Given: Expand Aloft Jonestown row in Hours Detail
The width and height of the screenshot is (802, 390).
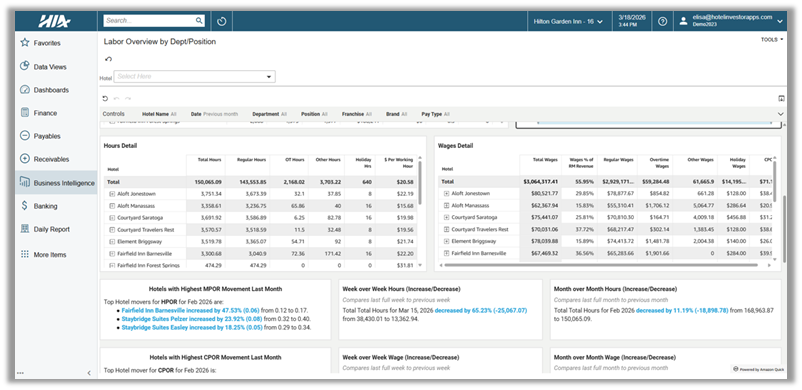Looking at the screenshot, I should click(112, 193).
